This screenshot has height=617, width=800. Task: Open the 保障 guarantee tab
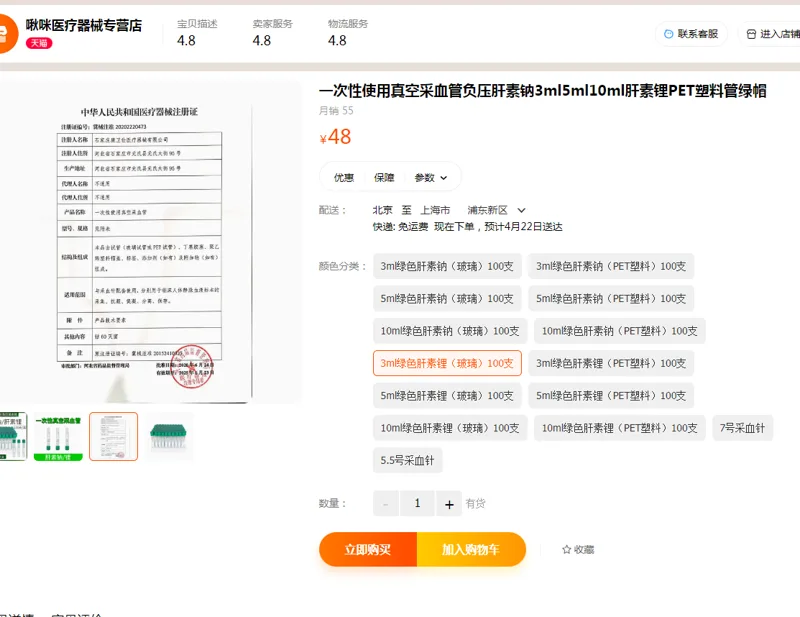point(384,177)
